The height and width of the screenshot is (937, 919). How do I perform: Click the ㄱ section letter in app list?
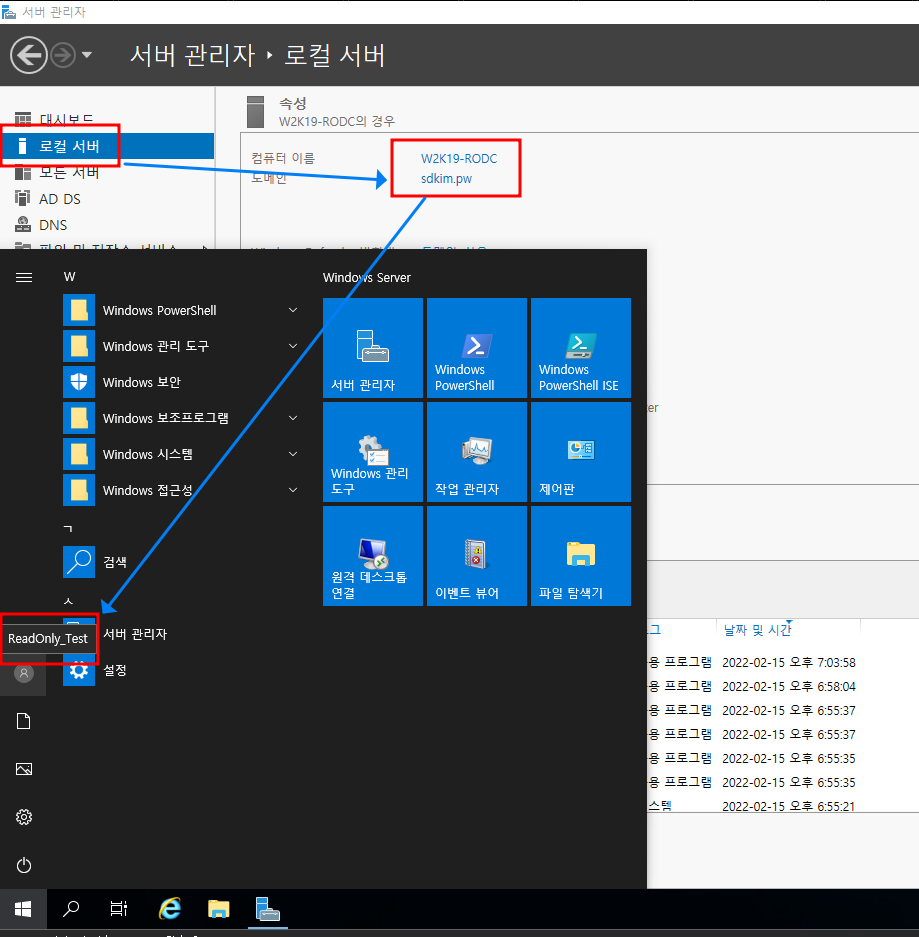tap(68, 528)
